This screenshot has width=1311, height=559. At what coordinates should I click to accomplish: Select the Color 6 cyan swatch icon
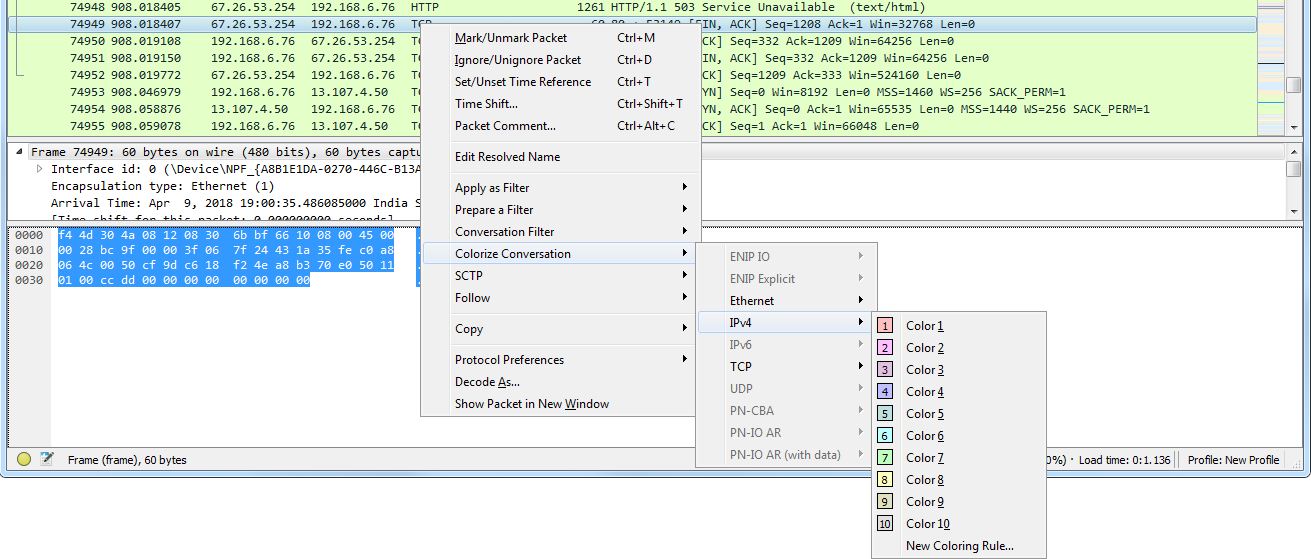tap(885, 436)
